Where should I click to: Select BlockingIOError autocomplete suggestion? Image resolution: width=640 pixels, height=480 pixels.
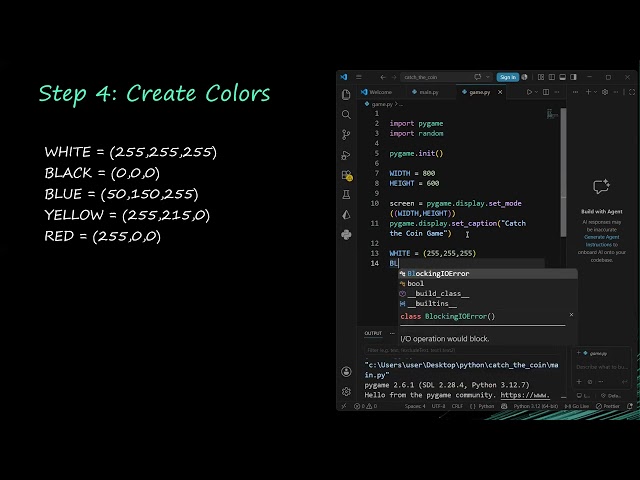point(488,273)
